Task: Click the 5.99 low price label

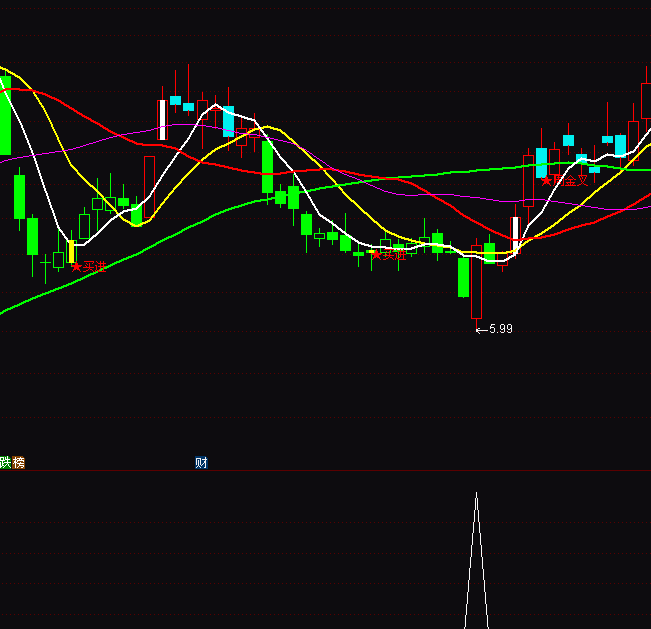Action: coord(501,328)
